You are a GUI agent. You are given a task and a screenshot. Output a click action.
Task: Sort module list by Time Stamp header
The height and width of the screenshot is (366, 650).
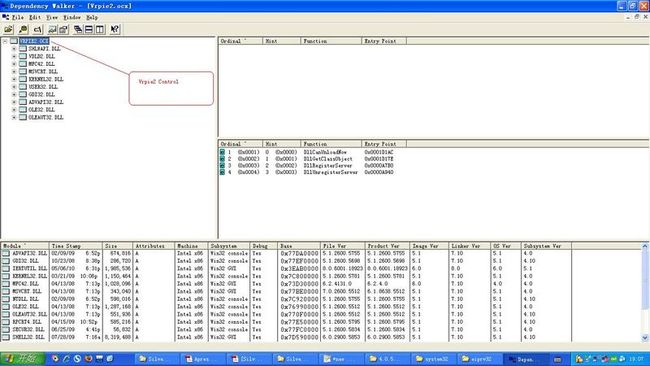click(x=76, y=246)
